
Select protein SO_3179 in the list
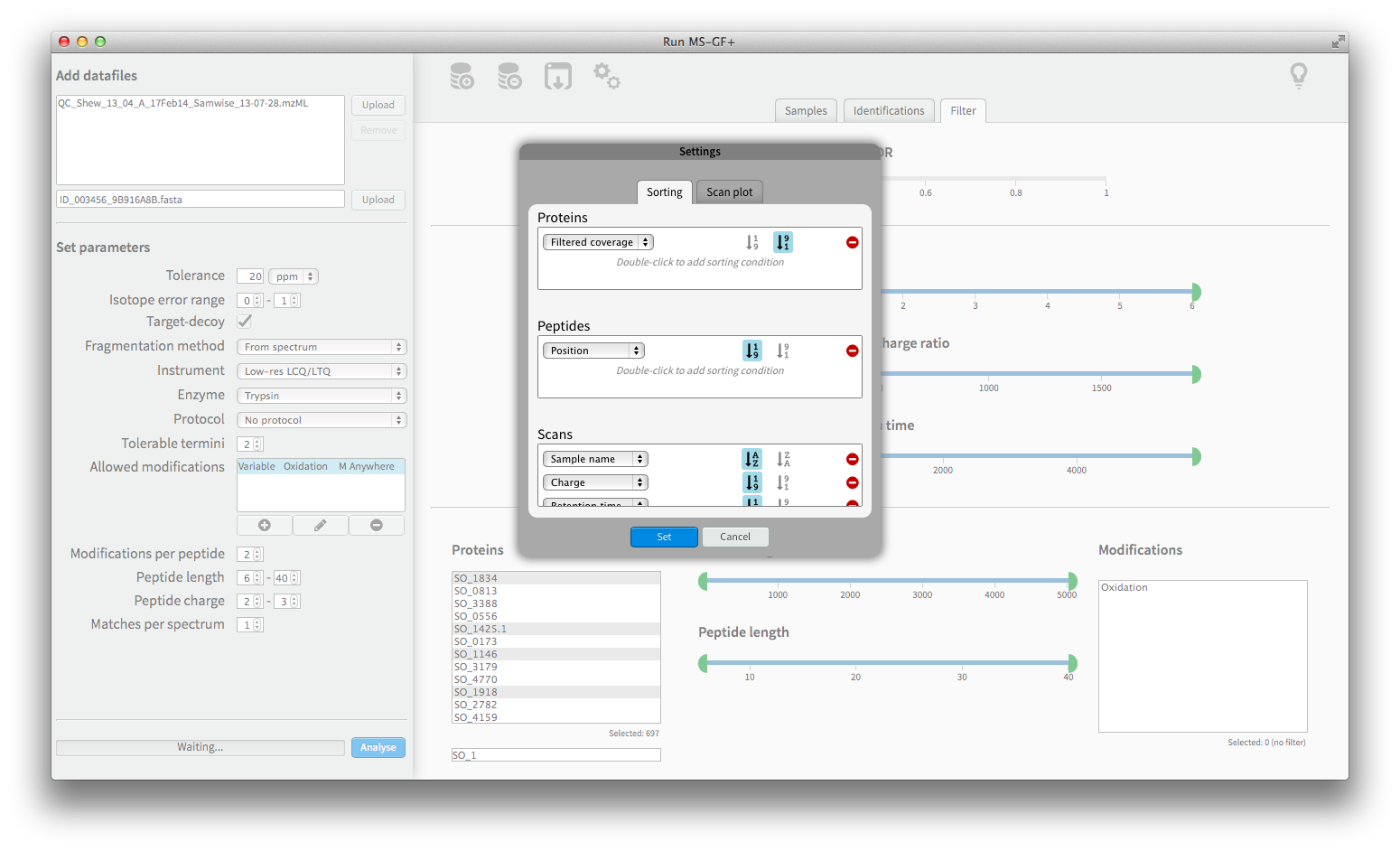coord(556,667)
